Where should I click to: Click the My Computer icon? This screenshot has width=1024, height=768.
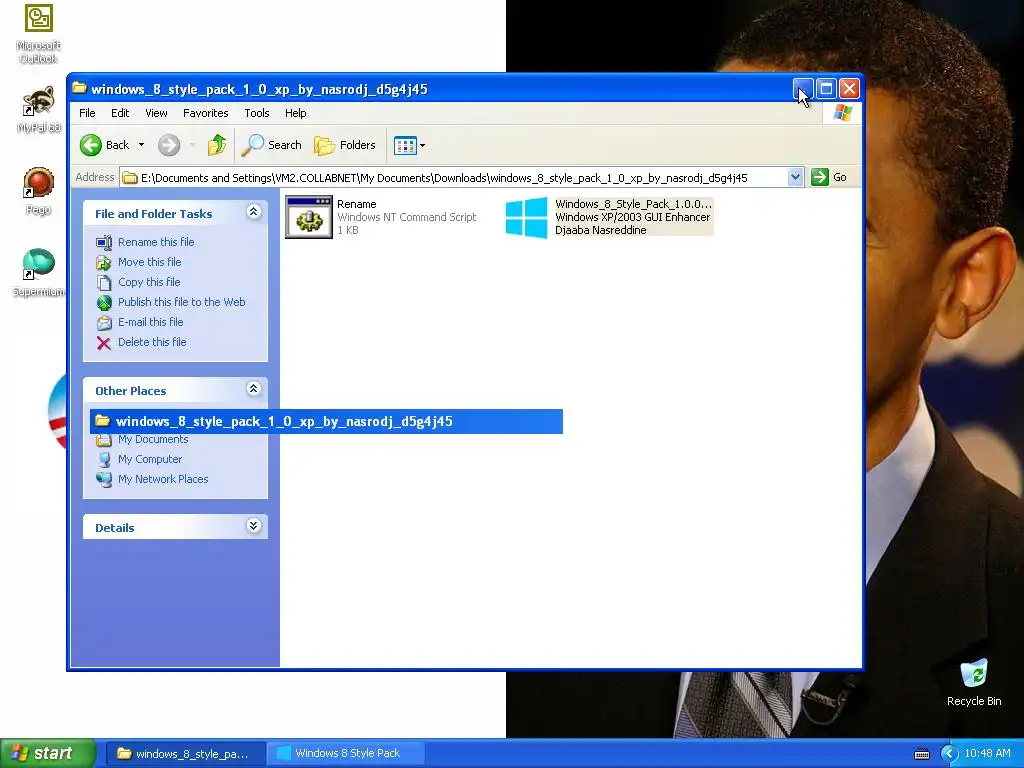[104, 460]
